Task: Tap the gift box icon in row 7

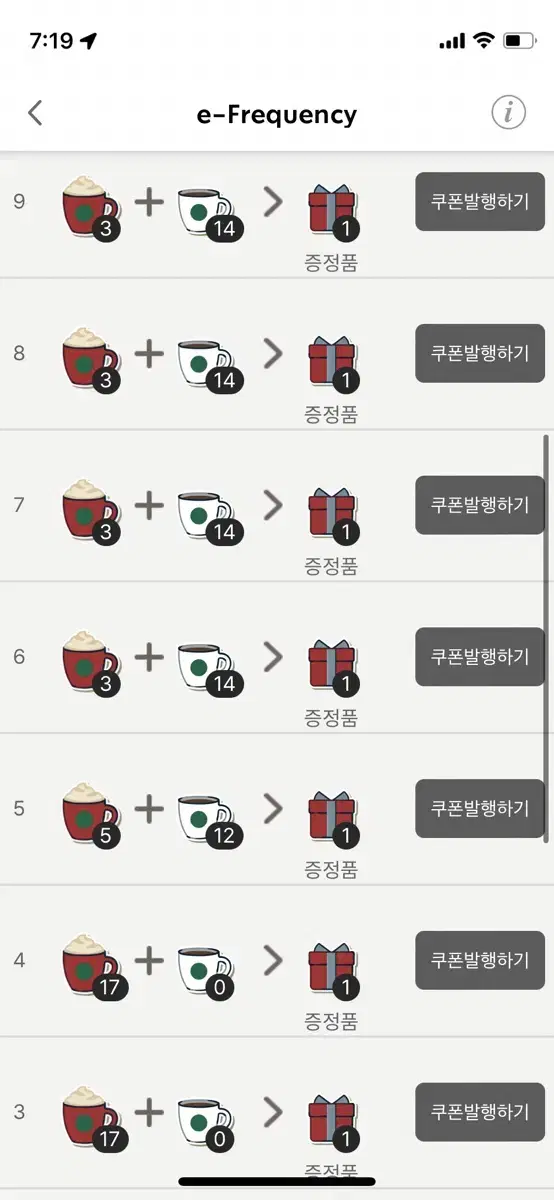Action: pyautogui.click(x=332, y=512)
